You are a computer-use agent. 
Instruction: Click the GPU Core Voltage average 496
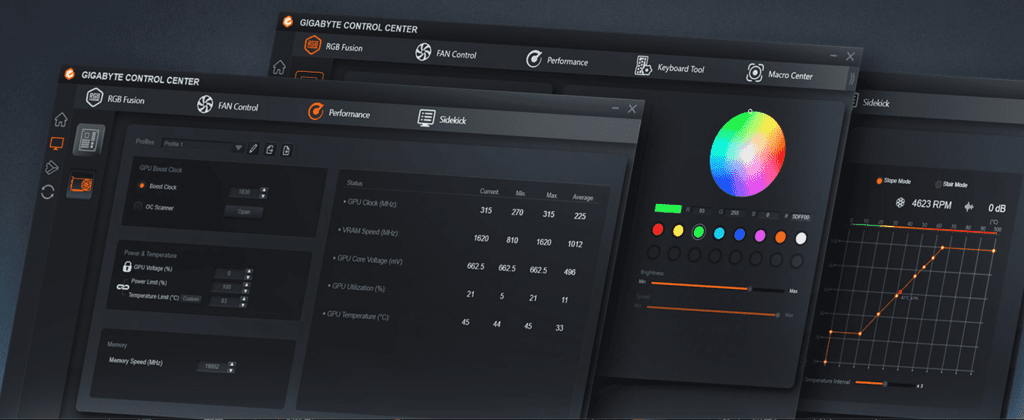569,272
